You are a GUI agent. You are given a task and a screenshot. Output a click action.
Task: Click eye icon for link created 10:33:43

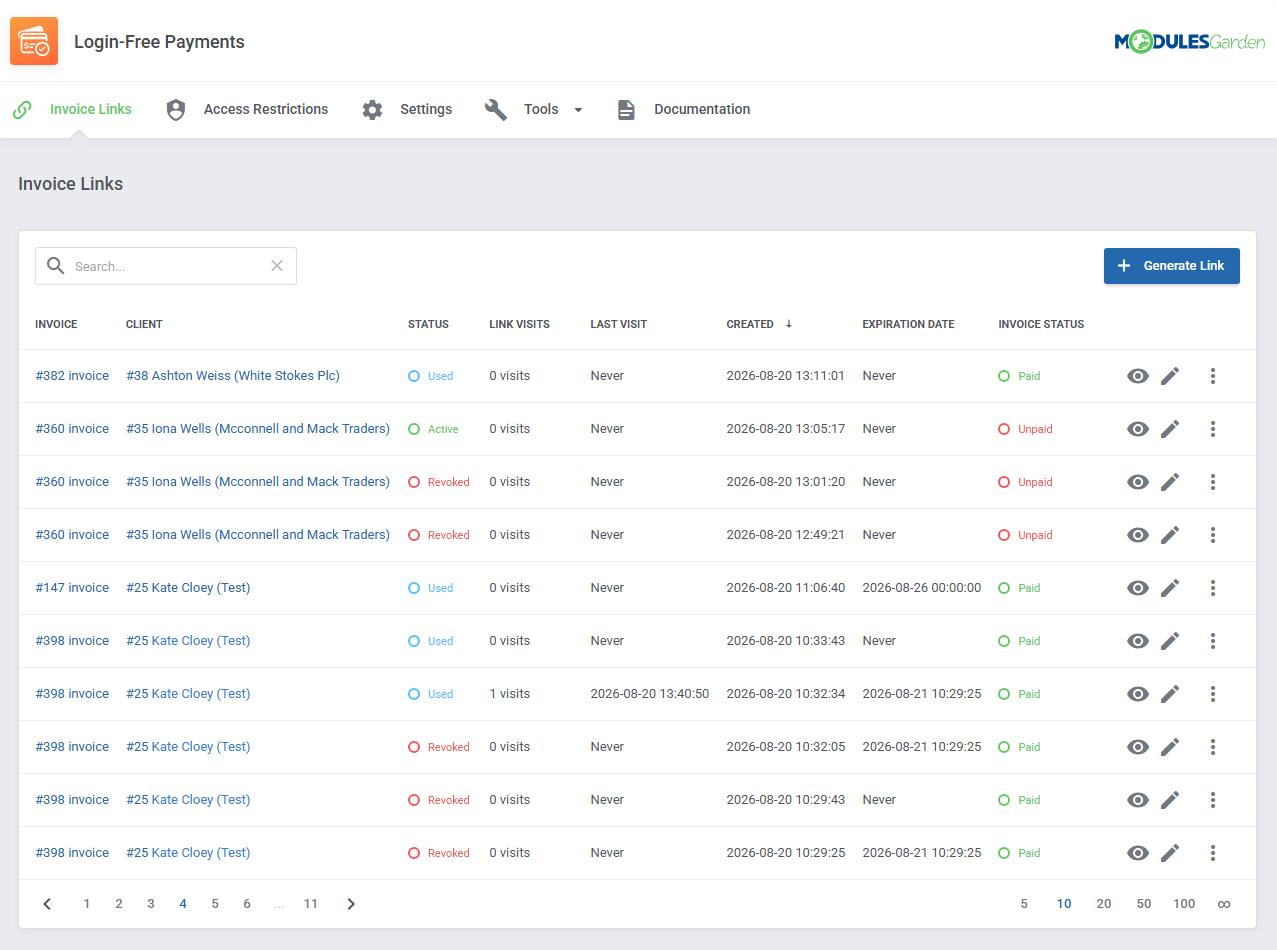pyautogui.click(x=1138, y=641)
